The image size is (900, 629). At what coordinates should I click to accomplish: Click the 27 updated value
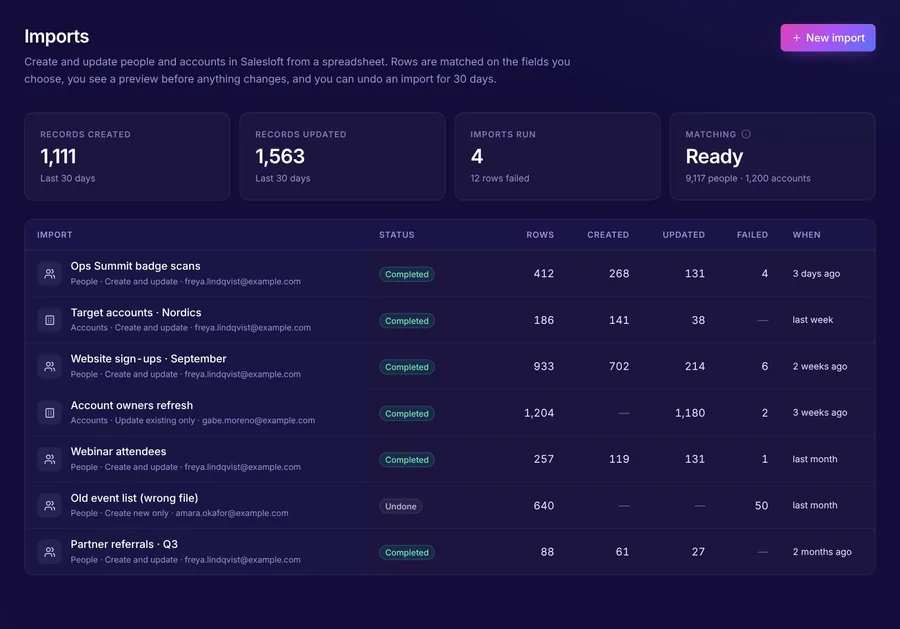click(x=698, y=552)
